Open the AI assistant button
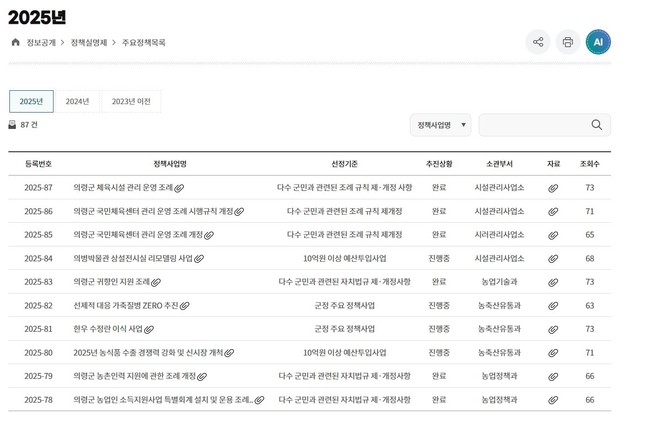The image size is (670, 424). pyautogui.click(x=598, y=42)
